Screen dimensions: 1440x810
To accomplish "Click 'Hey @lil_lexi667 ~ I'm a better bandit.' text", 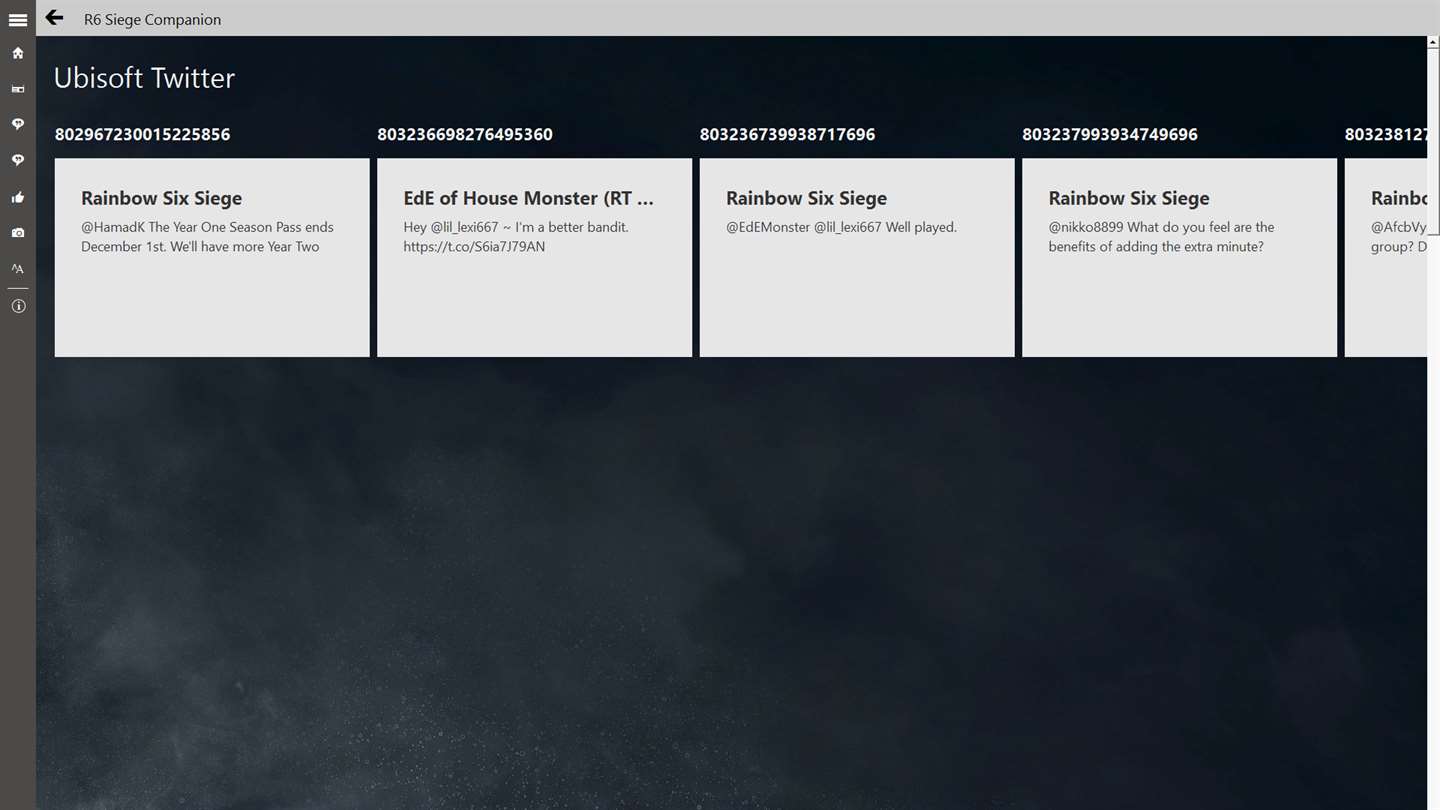I will click(x=516, y=227).
